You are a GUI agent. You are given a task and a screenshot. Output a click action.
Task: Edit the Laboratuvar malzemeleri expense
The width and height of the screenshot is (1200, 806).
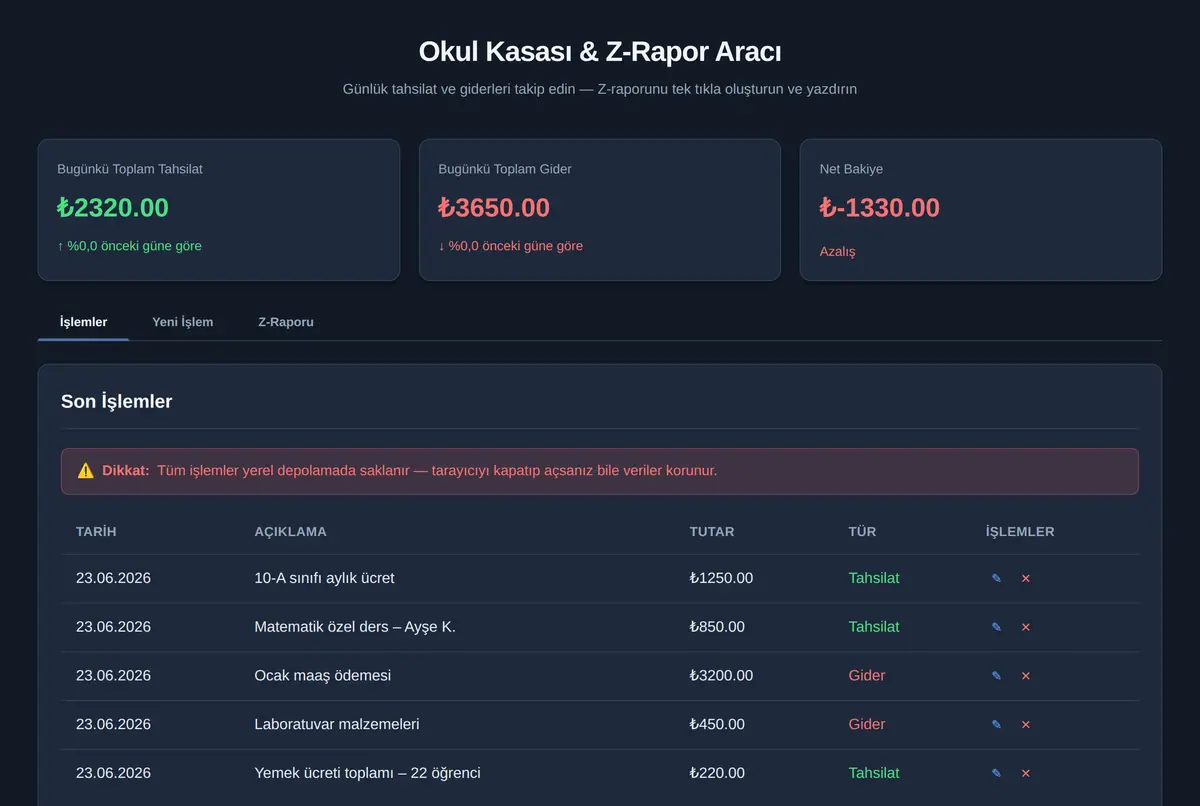pos(996,724)
